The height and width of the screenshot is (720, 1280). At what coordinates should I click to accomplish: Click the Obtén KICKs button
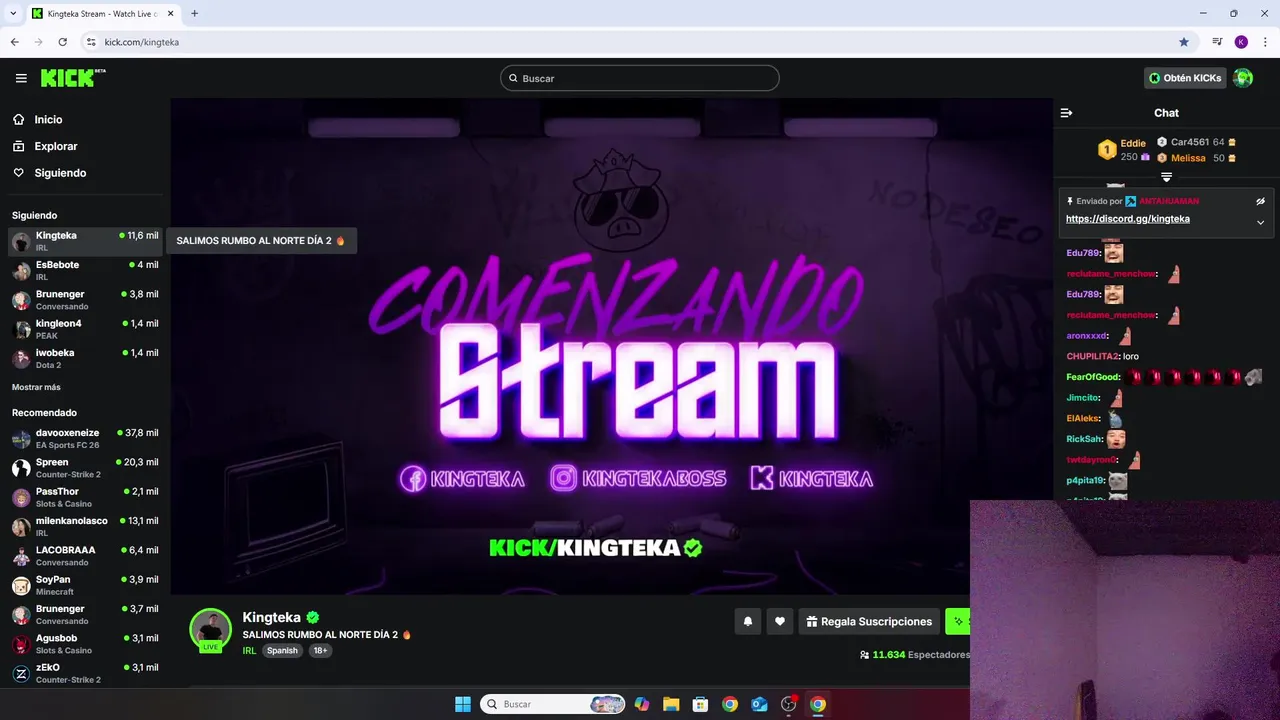coord(1185,78)
